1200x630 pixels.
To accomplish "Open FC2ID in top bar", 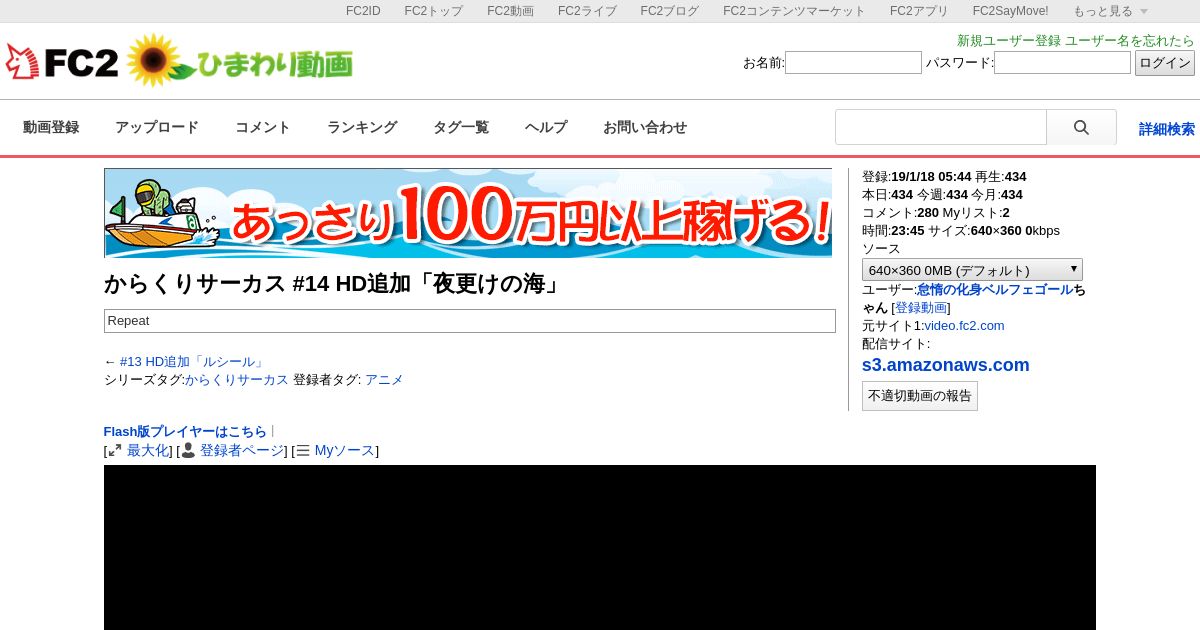I will click(x=363, y=11).
